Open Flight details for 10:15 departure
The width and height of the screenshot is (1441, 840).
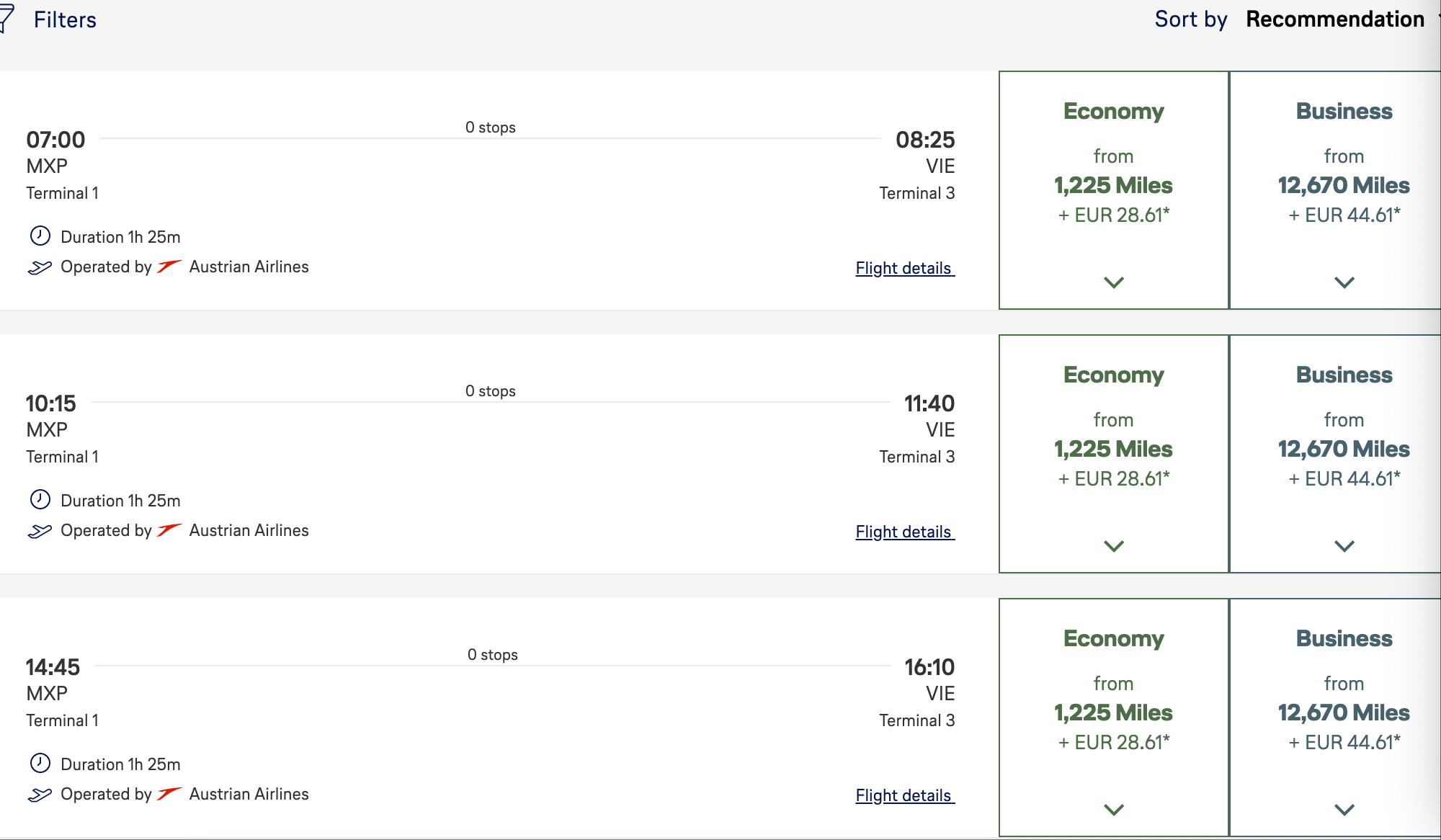(905, 532)
